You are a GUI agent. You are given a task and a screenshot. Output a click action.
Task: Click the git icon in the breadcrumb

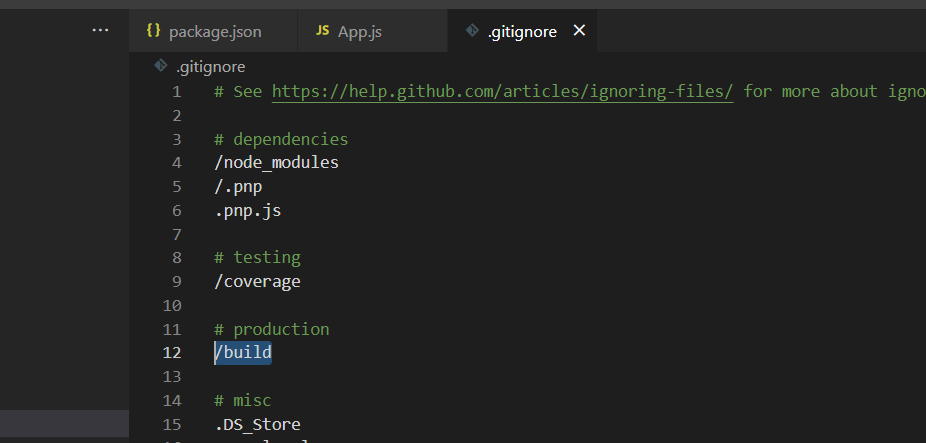(161, 66)
